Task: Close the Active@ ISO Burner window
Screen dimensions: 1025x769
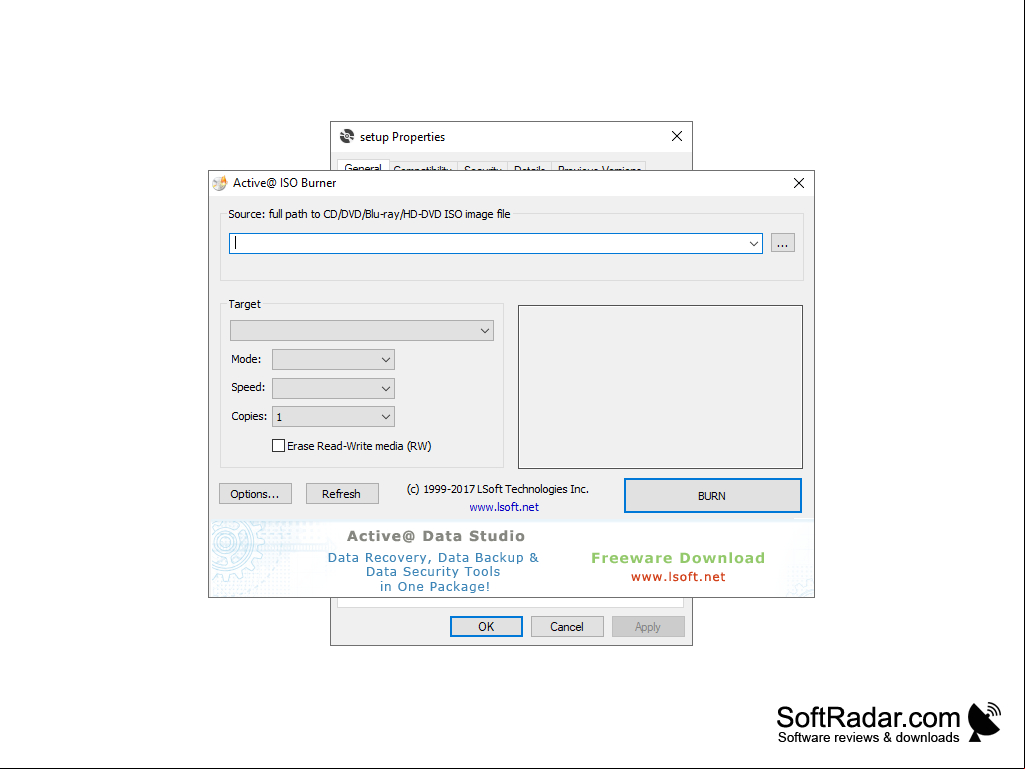Action: tap(799, 183)
